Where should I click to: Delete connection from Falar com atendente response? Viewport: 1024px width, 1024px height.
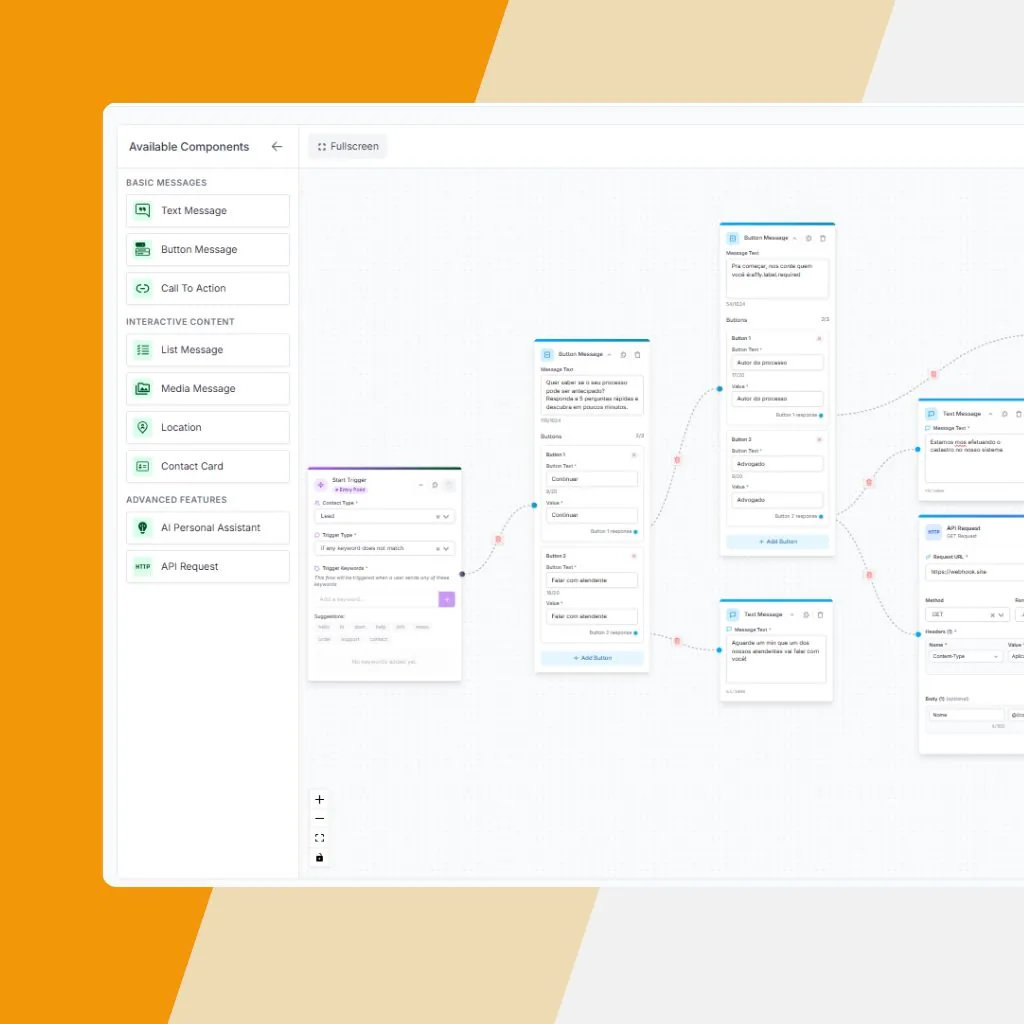[677, 641]
